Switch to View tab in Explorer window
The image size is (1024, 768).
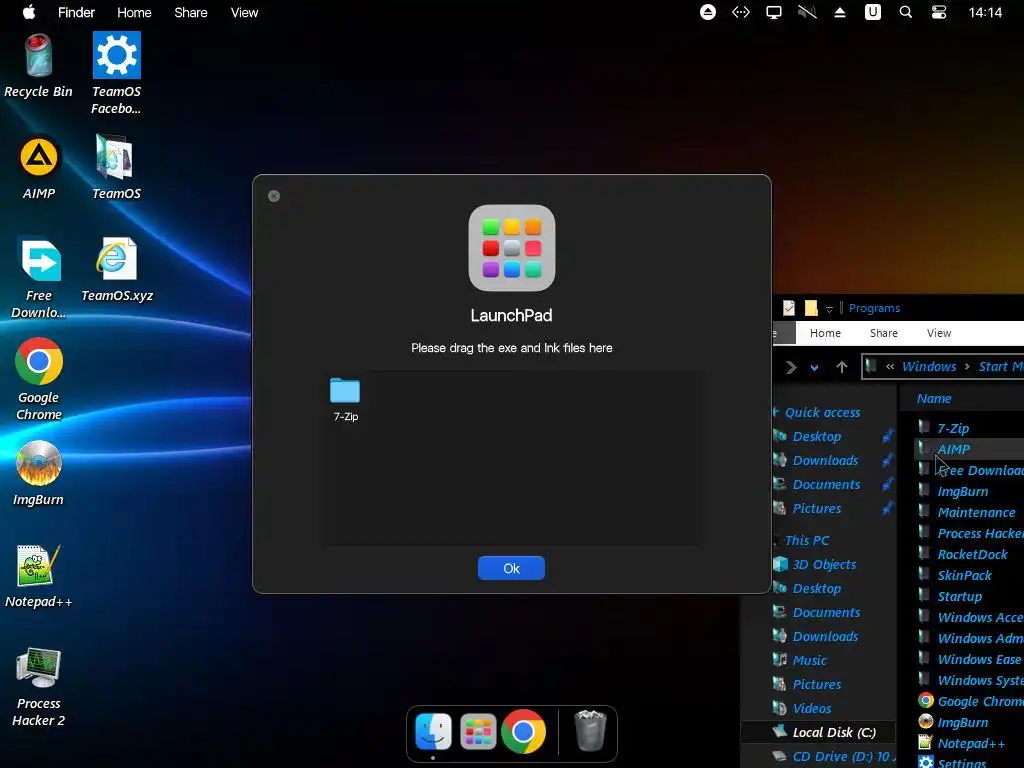[x=939, y=333]
